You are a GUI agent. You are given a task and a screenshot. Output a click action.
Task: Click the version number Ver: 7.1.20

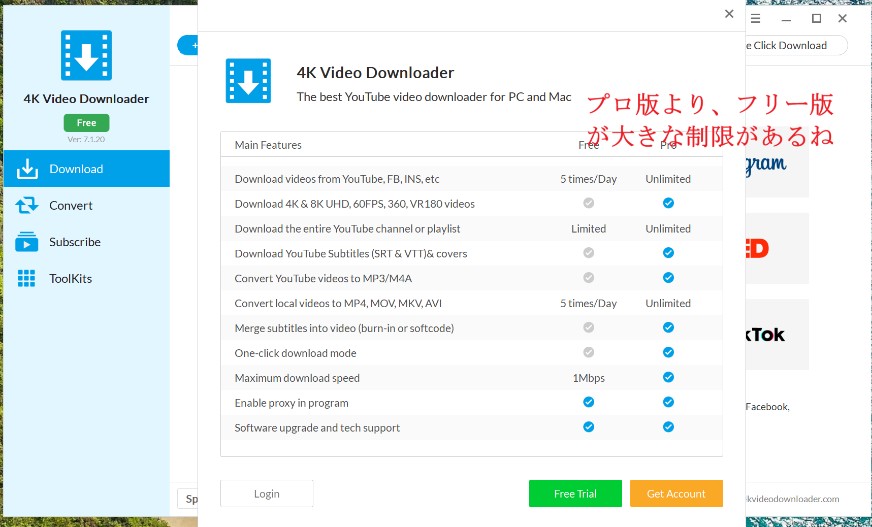point(86,139)
